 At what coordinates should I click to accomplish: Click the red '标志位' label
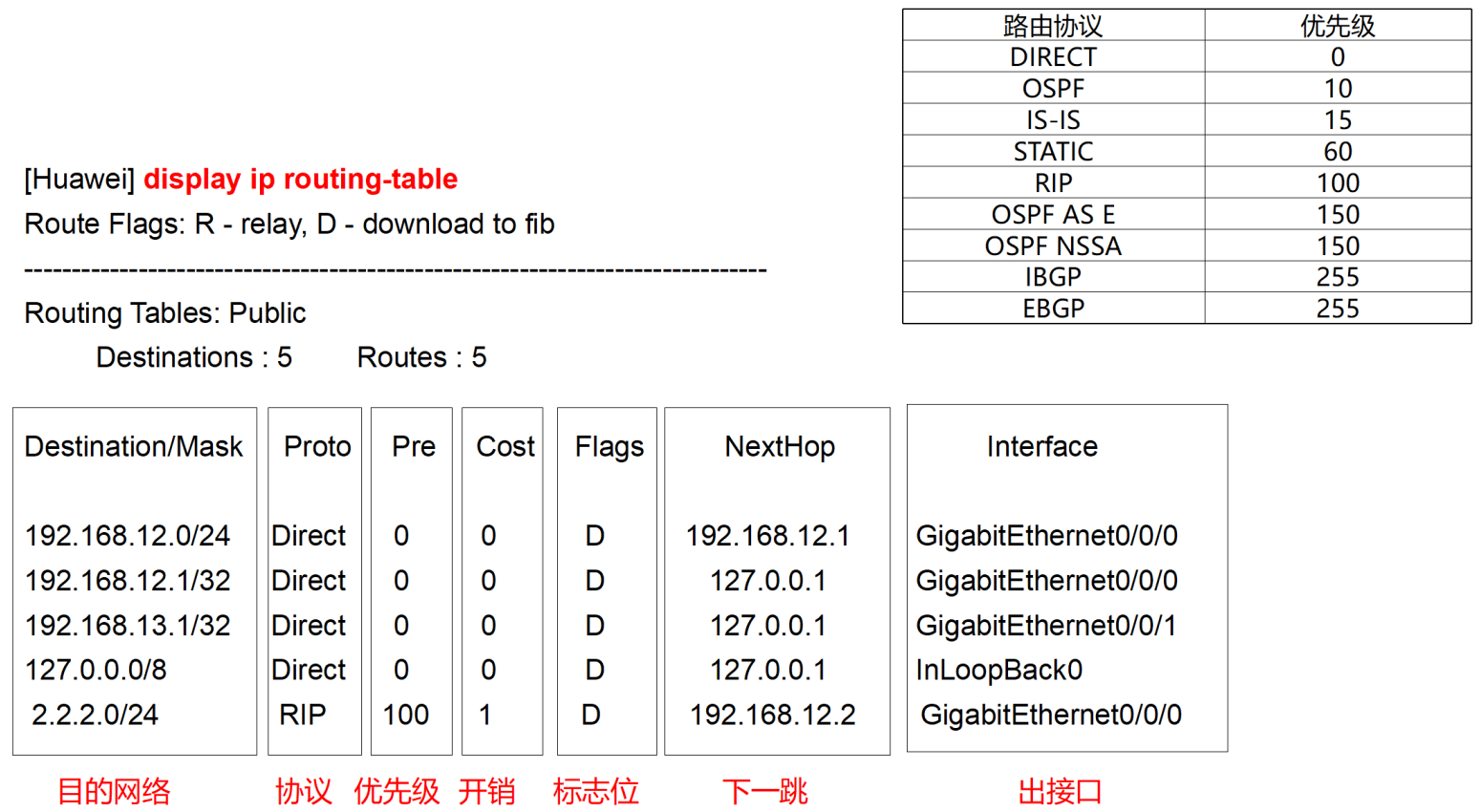tap(595, 792)
